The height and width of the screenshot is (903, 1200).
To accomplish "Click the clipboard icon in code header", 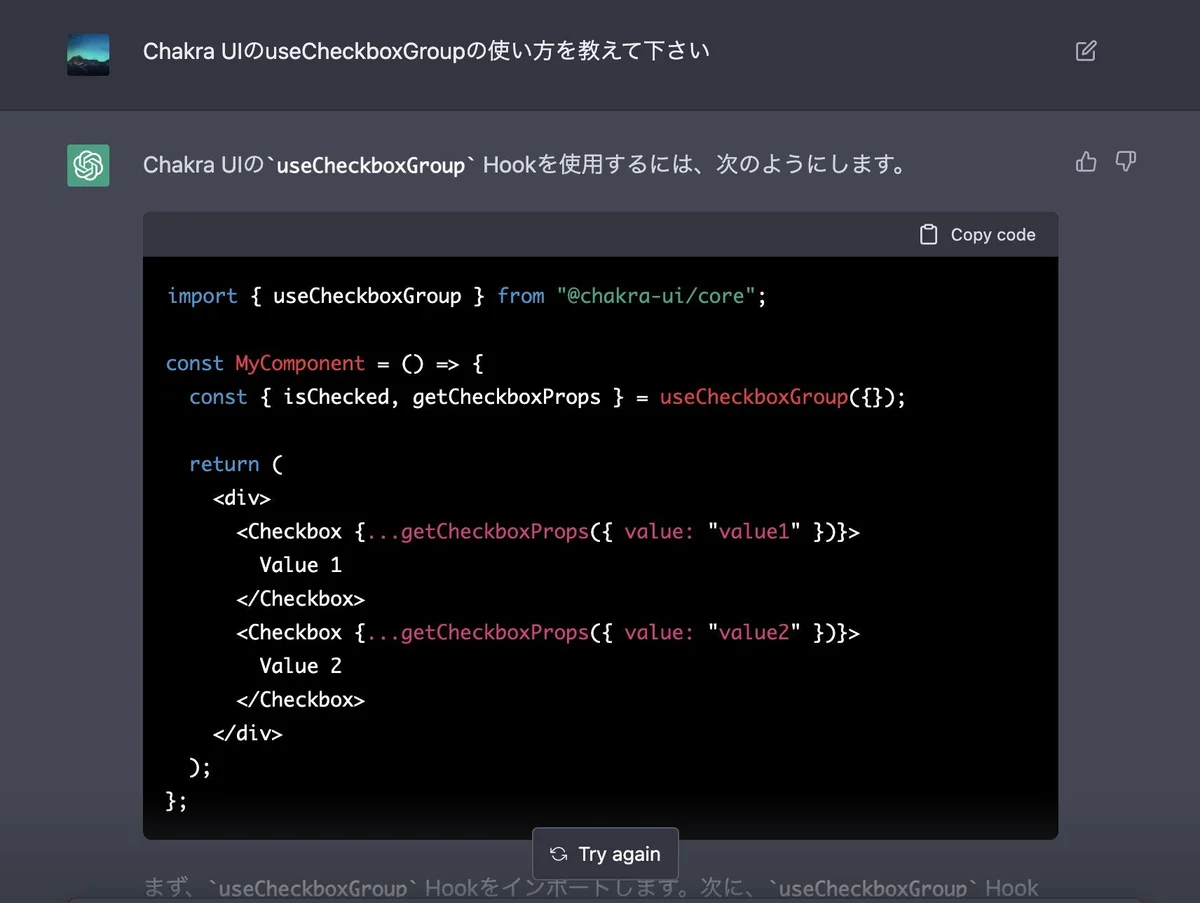I will (929, 234).
